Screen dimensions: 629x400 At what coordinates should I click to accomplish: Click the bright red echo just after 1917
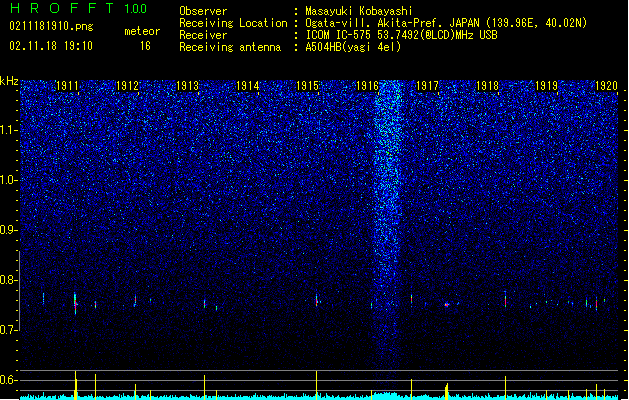coord(446,305)
